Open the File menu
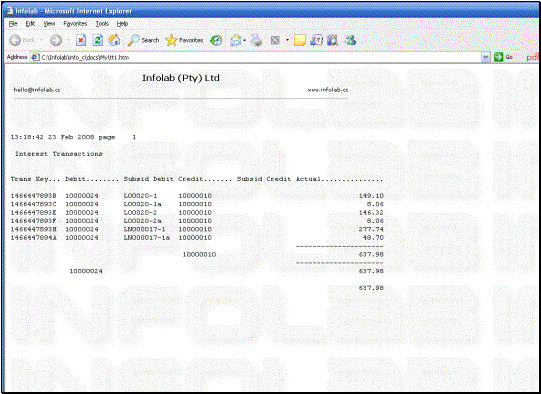541x394 pixels. tap(13, 23)
